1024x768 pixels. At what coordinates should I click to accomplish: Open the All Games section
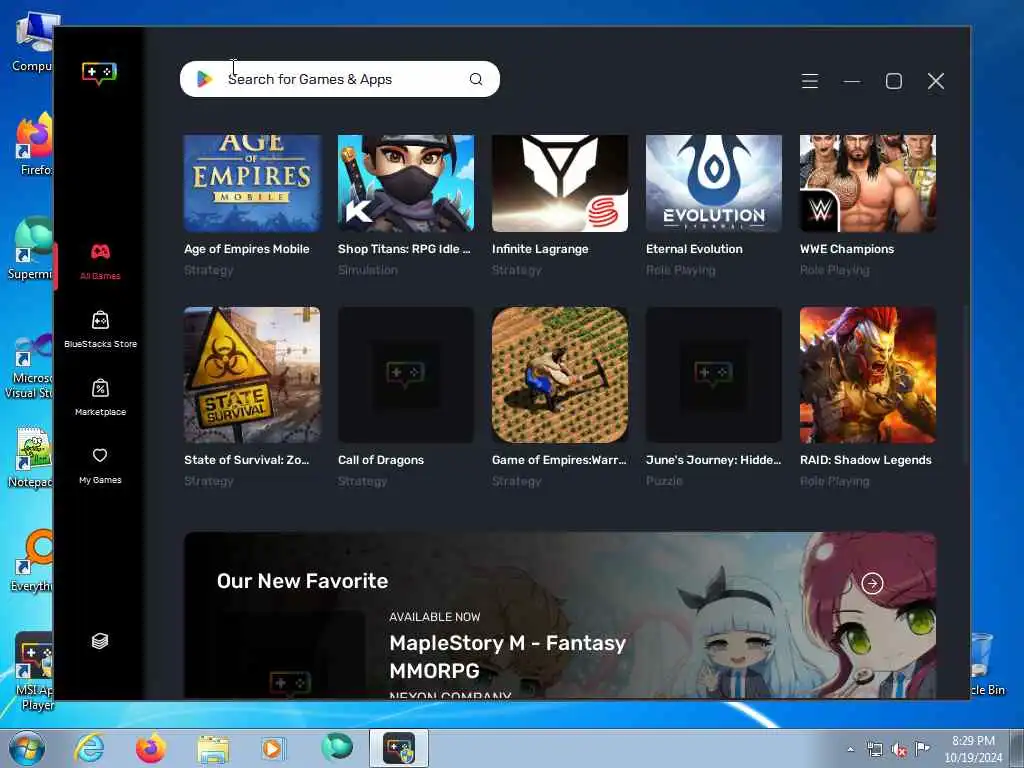(x=100, y=262)
